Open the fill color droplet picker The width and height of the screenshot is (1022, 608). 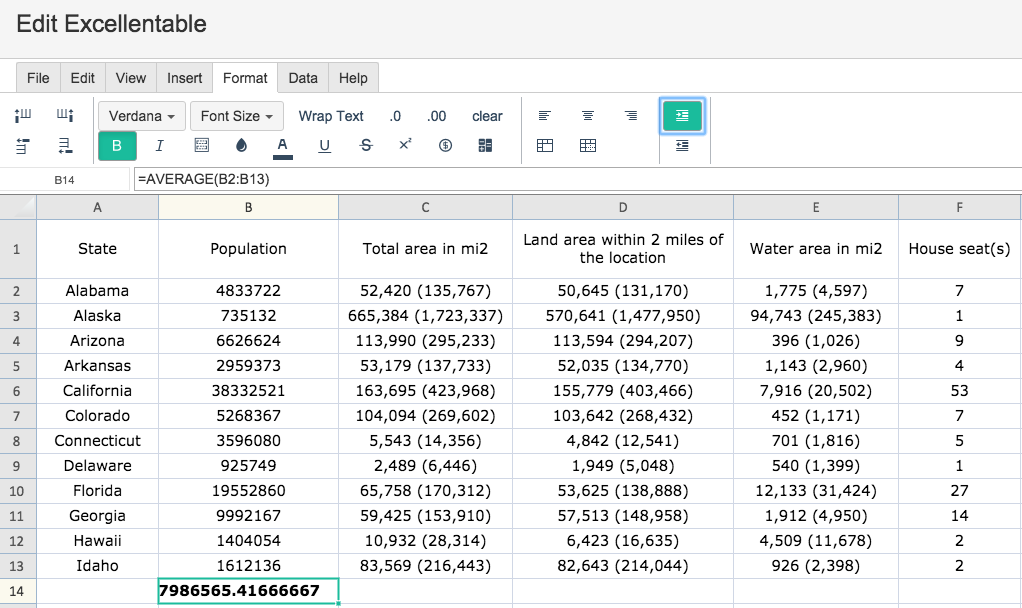coord(241,145)
